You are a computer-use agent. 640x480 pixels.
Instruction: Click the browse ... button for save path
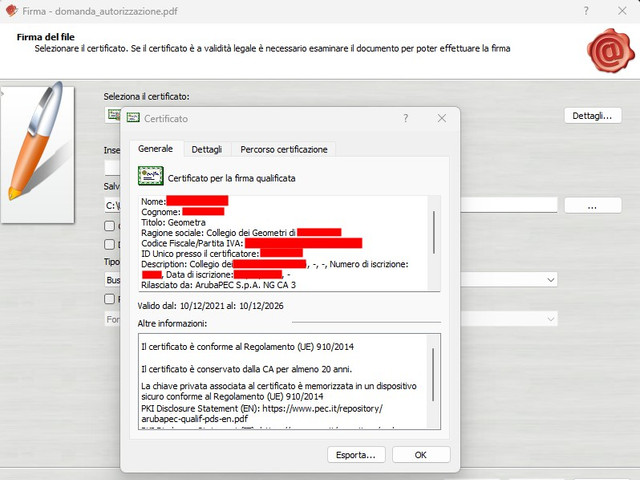coord(593,206)
